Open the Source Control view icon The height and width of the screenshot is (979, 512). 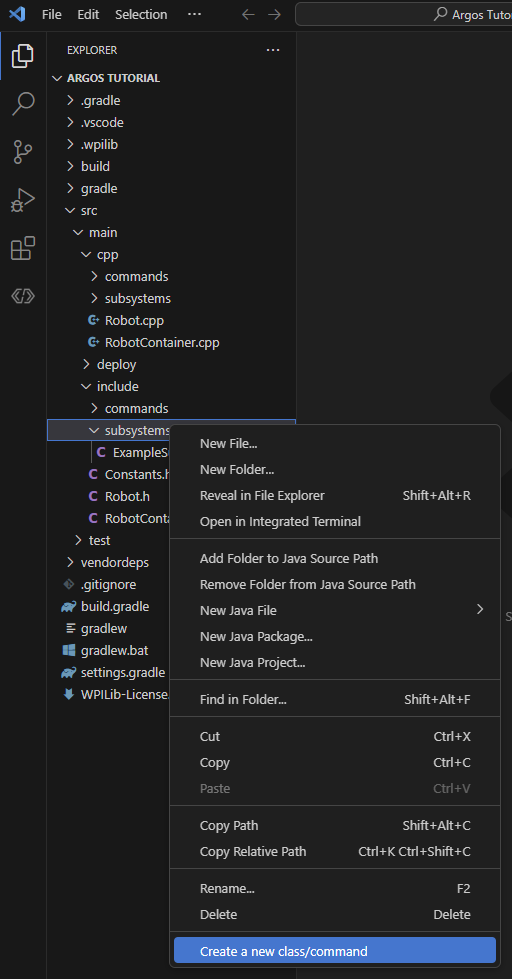pyautogui.click(x=23, y=152)
